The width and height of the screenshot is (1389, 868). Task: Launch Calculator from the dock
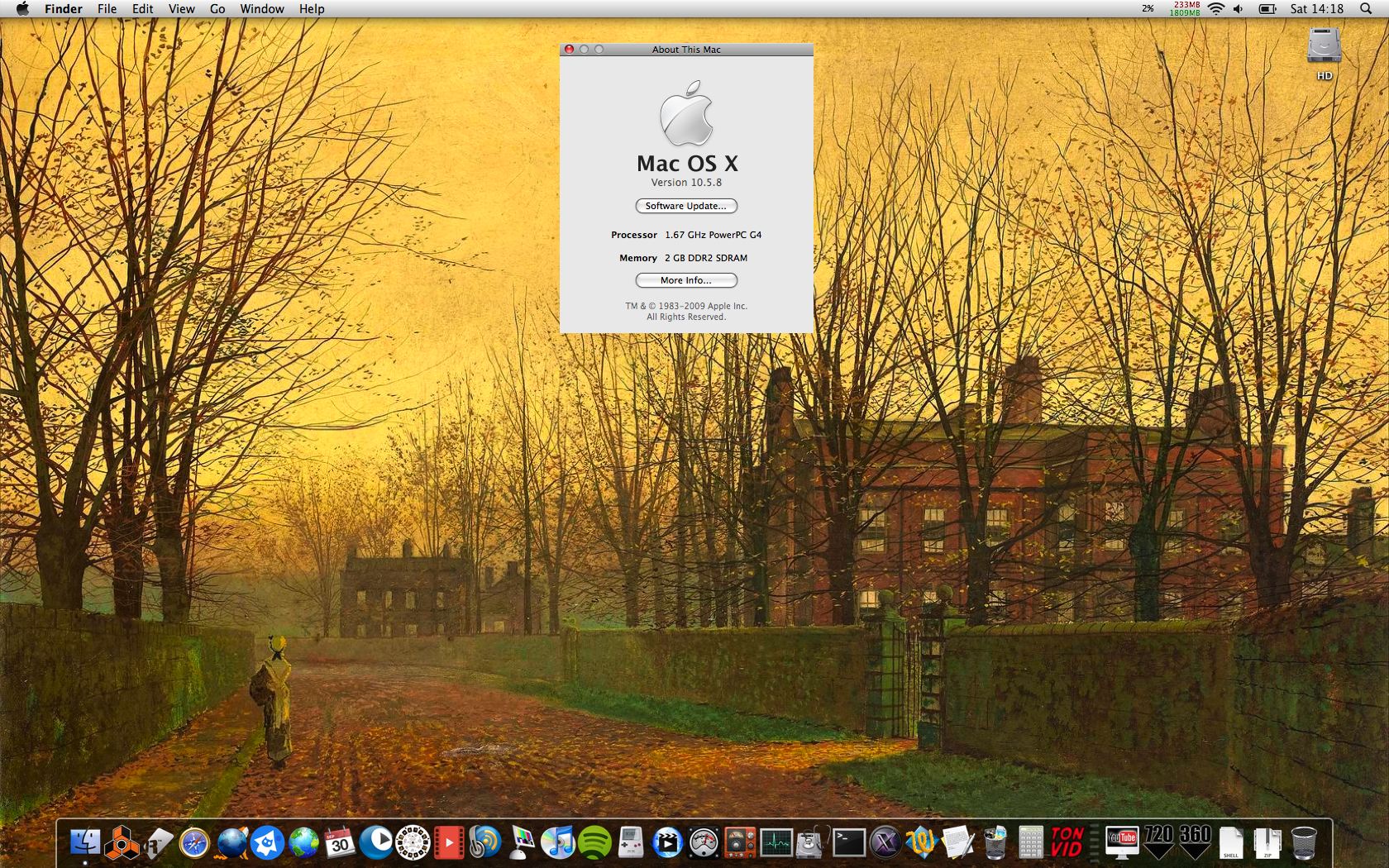click(x=1030, y=842)
